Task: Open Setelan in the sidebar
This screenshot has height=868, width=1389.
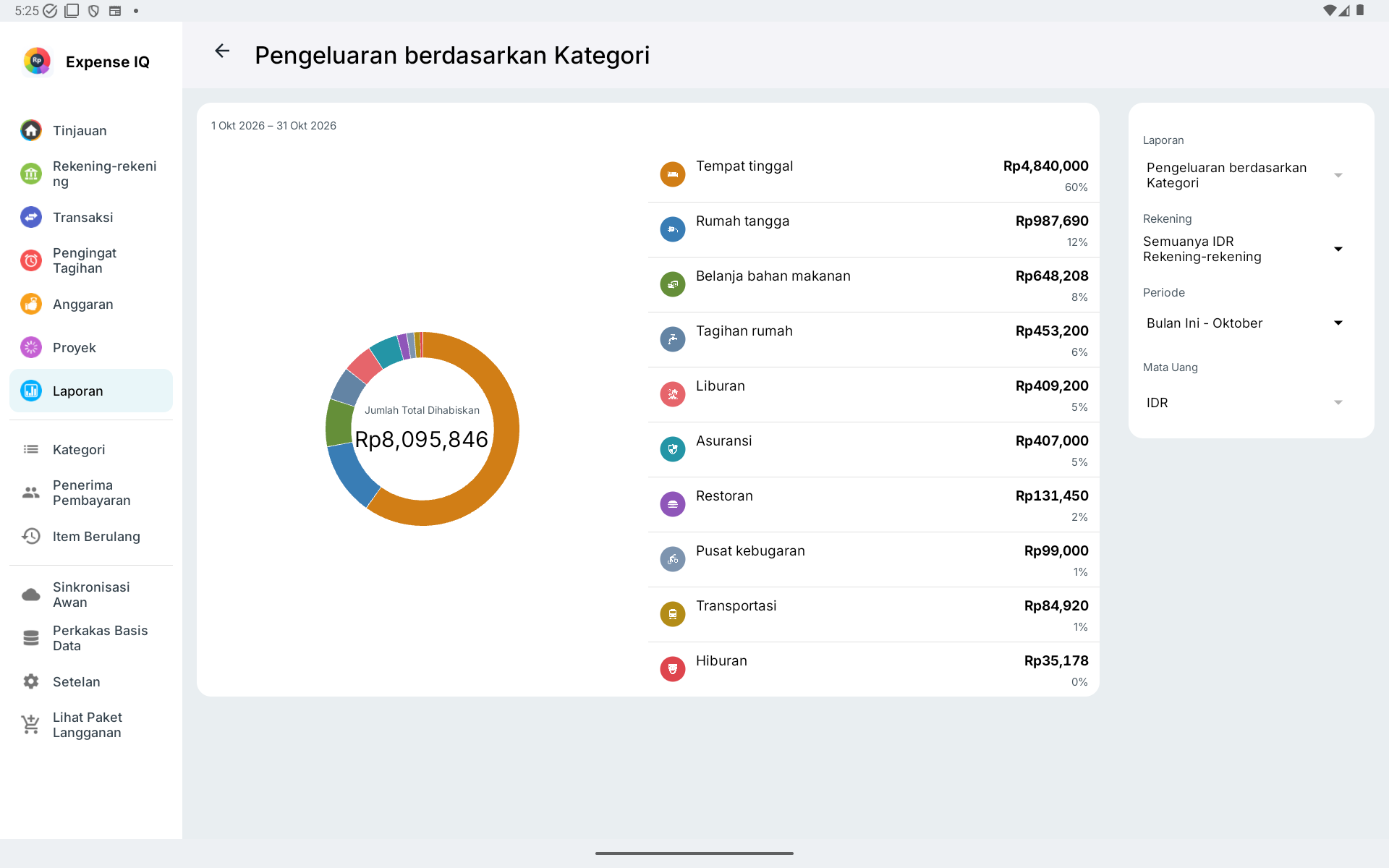Action: [91, 681]
